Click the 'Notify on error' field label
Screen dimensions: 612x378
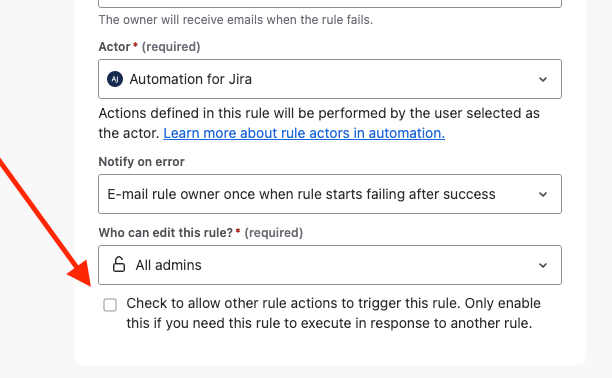(141, 162)
